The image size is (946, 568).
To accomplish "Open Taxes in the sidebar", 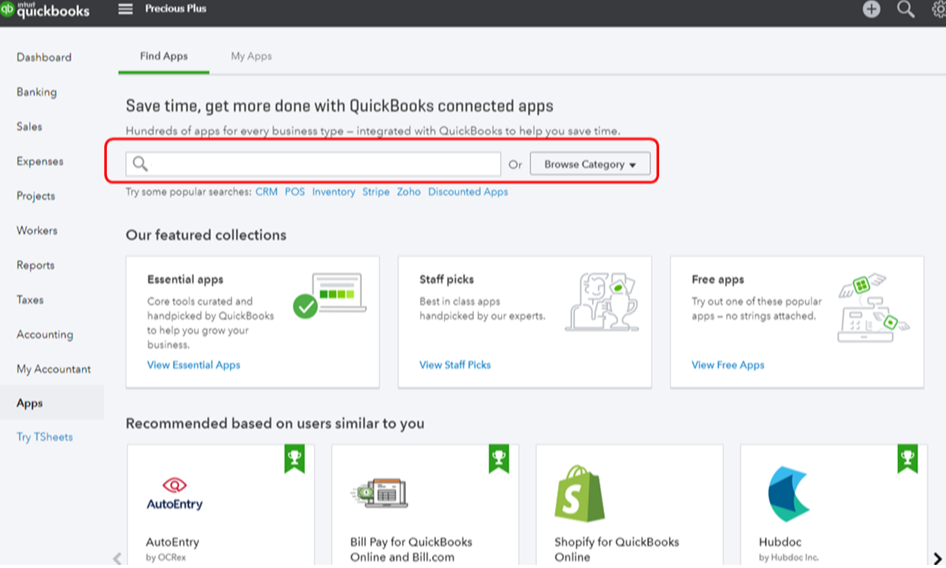I will (x=30, y=299).
